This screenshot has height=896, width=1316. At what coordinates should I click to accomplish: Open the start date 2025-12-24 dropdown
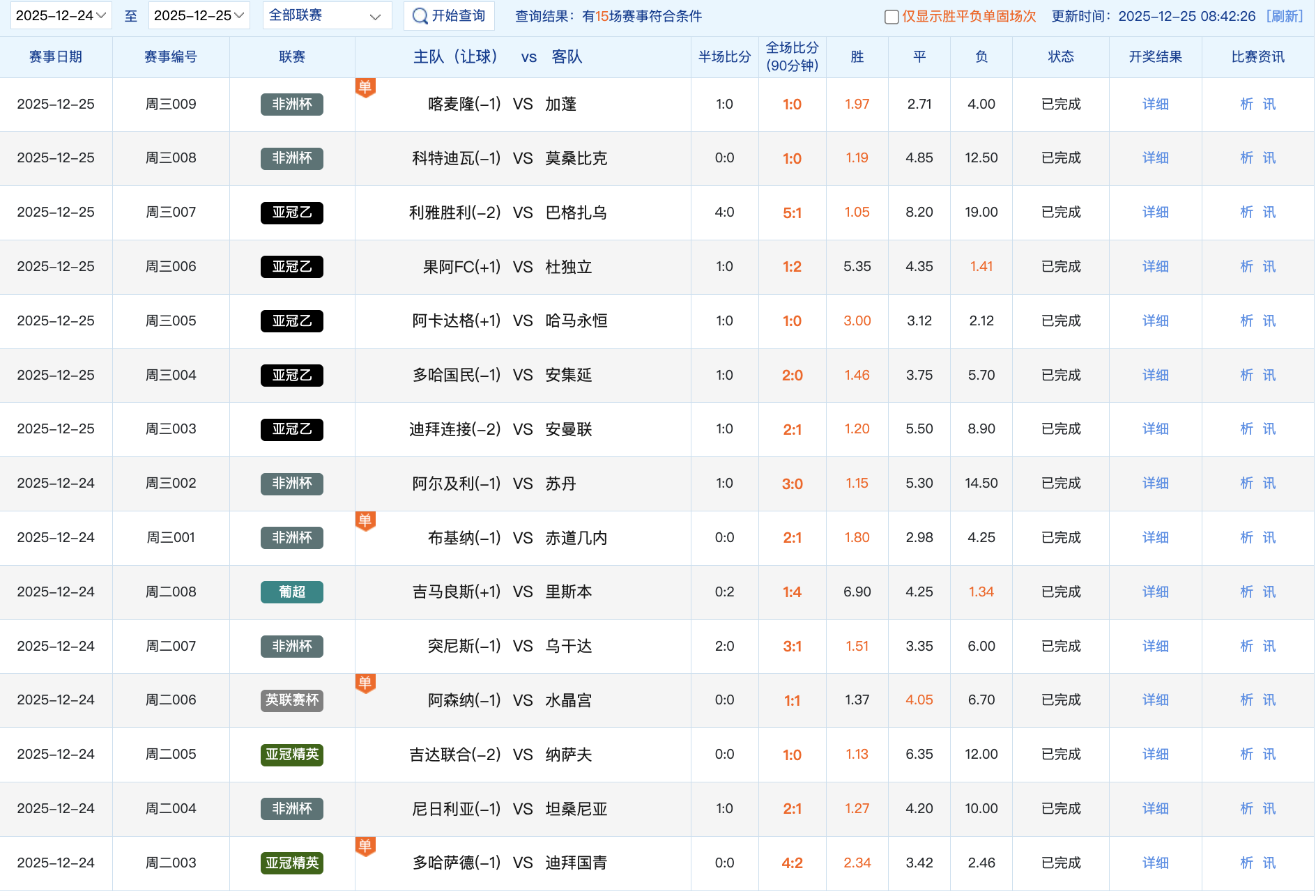coord(61,15)
